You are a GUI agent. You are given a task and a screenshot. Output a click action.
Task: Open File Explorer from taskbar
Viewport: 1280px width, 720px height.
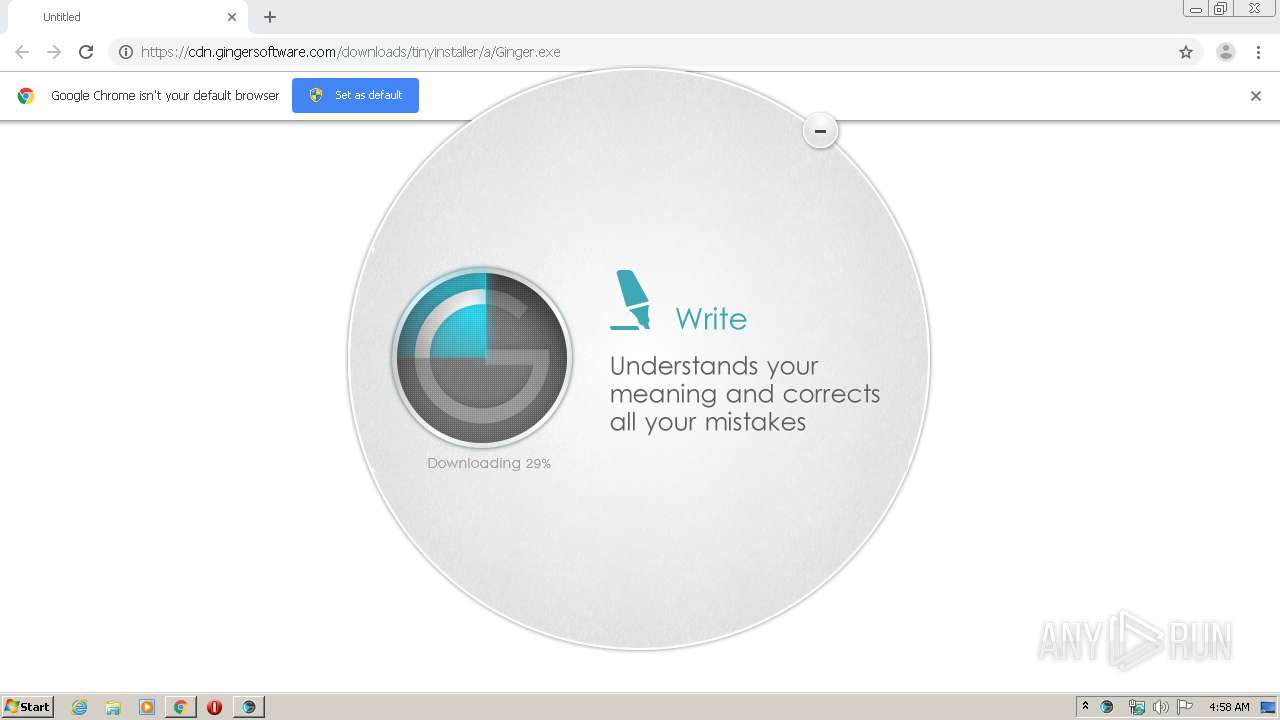point(113,707)
